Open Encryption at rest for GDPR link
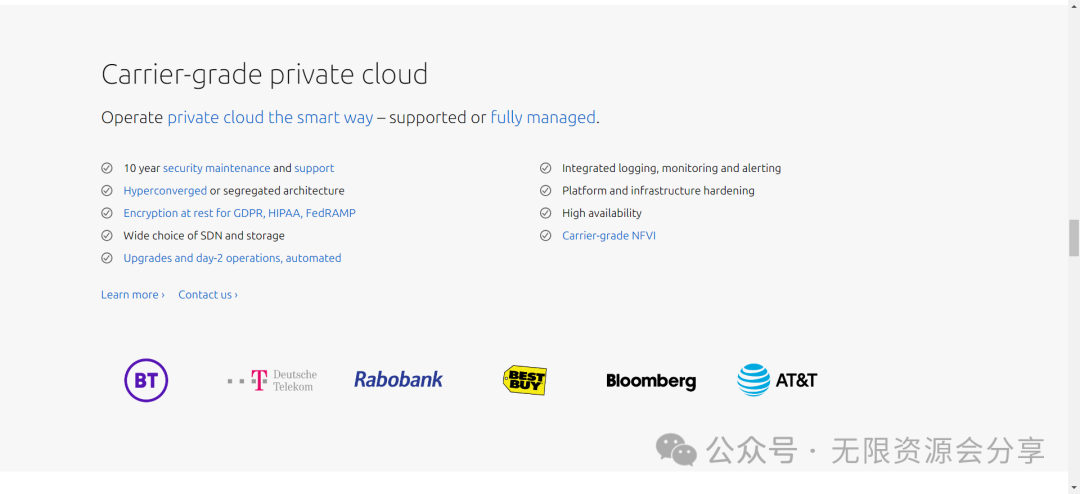The image size is (1080, 494). 240,214
